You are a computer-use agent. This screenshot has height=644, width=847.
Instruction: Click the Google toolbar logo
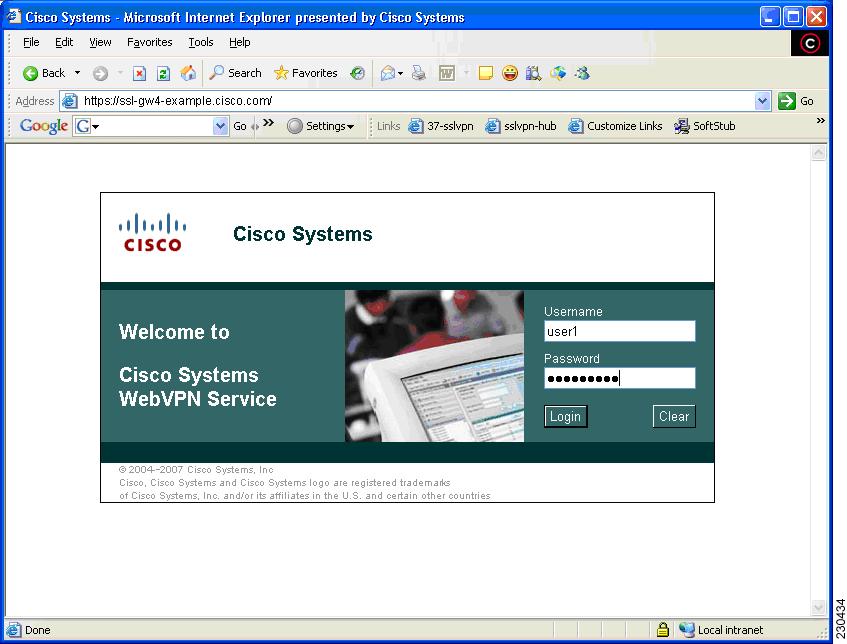(x=43, y=126)
